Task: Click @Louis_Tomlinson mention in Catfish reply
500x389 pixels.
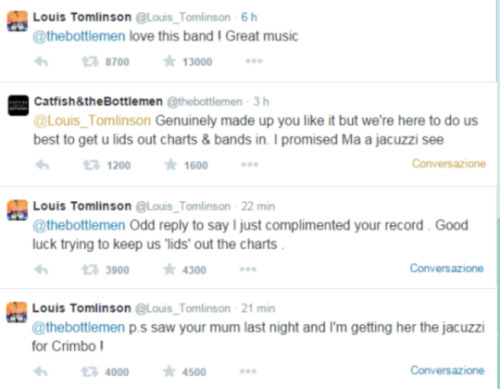Action: (x=92, y=121)
